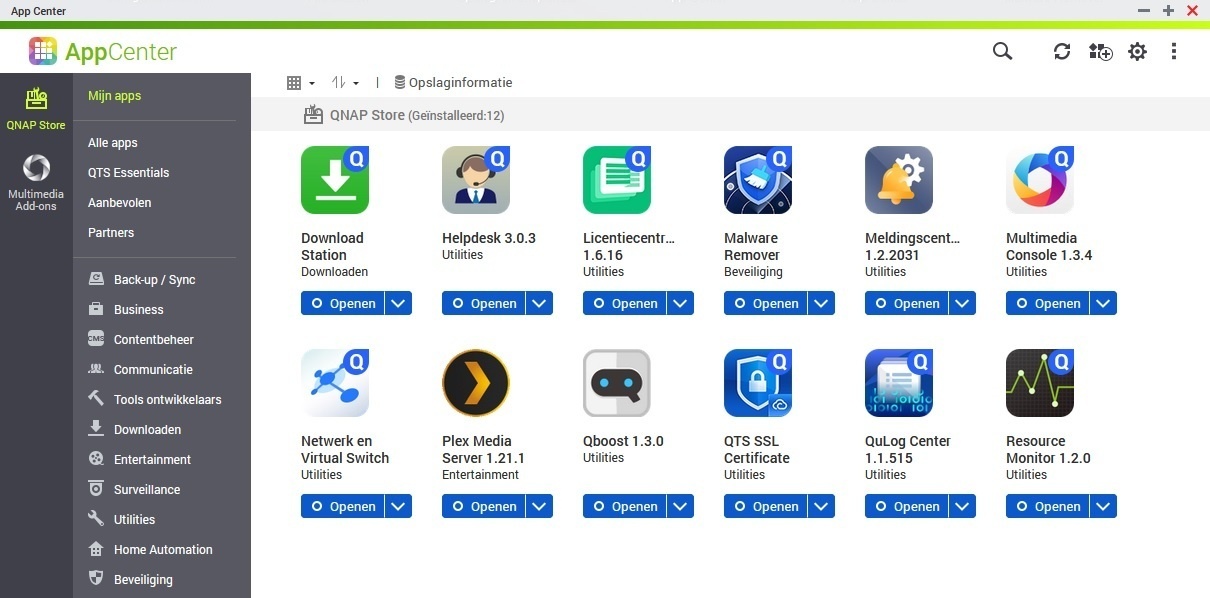Click the Plex Media Server 1.21.1 title
This screenshot has height=598, width=1210.
pos(484,449)
